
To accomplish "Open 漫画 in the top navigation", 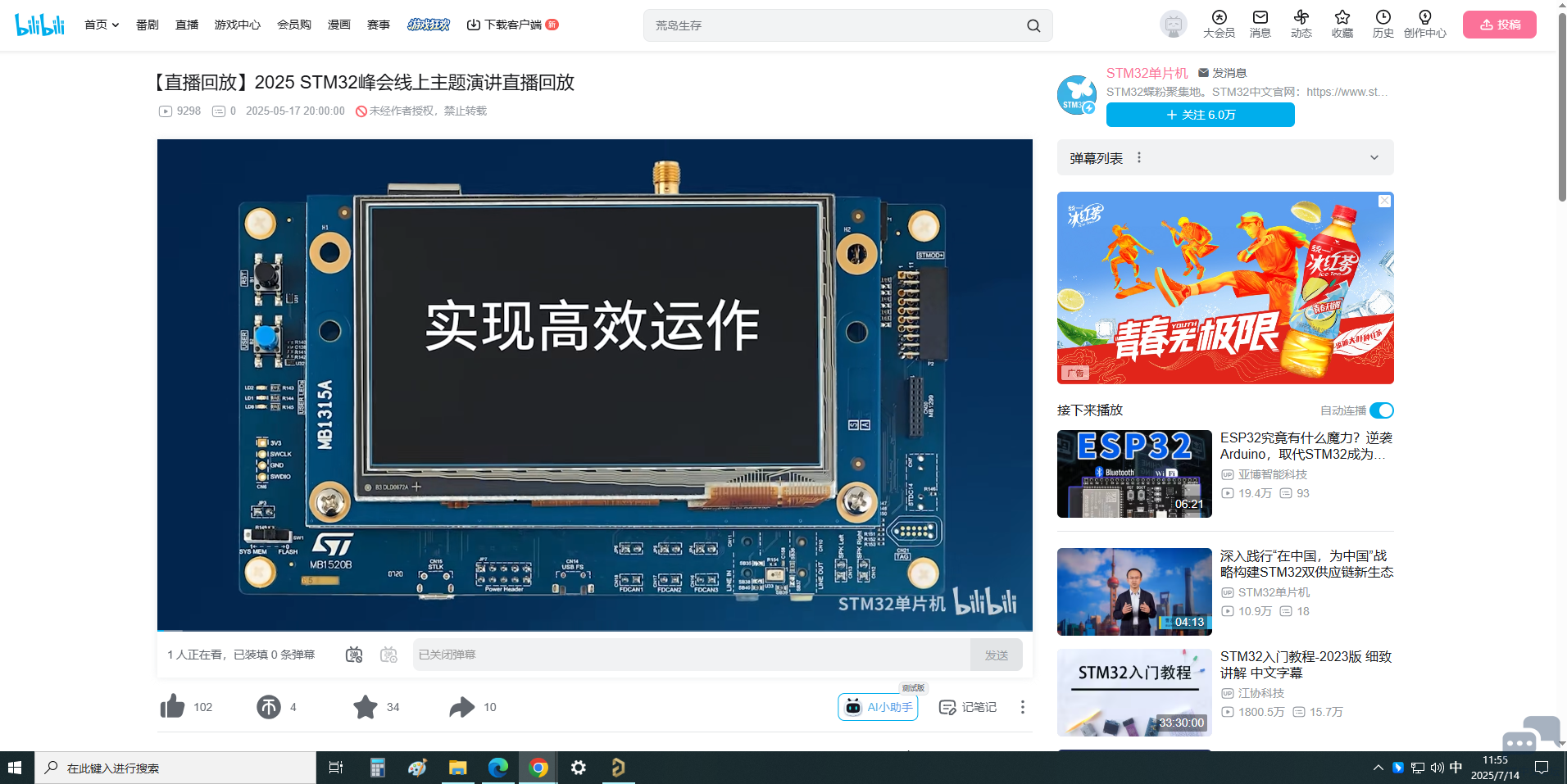I will pos(339,25).
